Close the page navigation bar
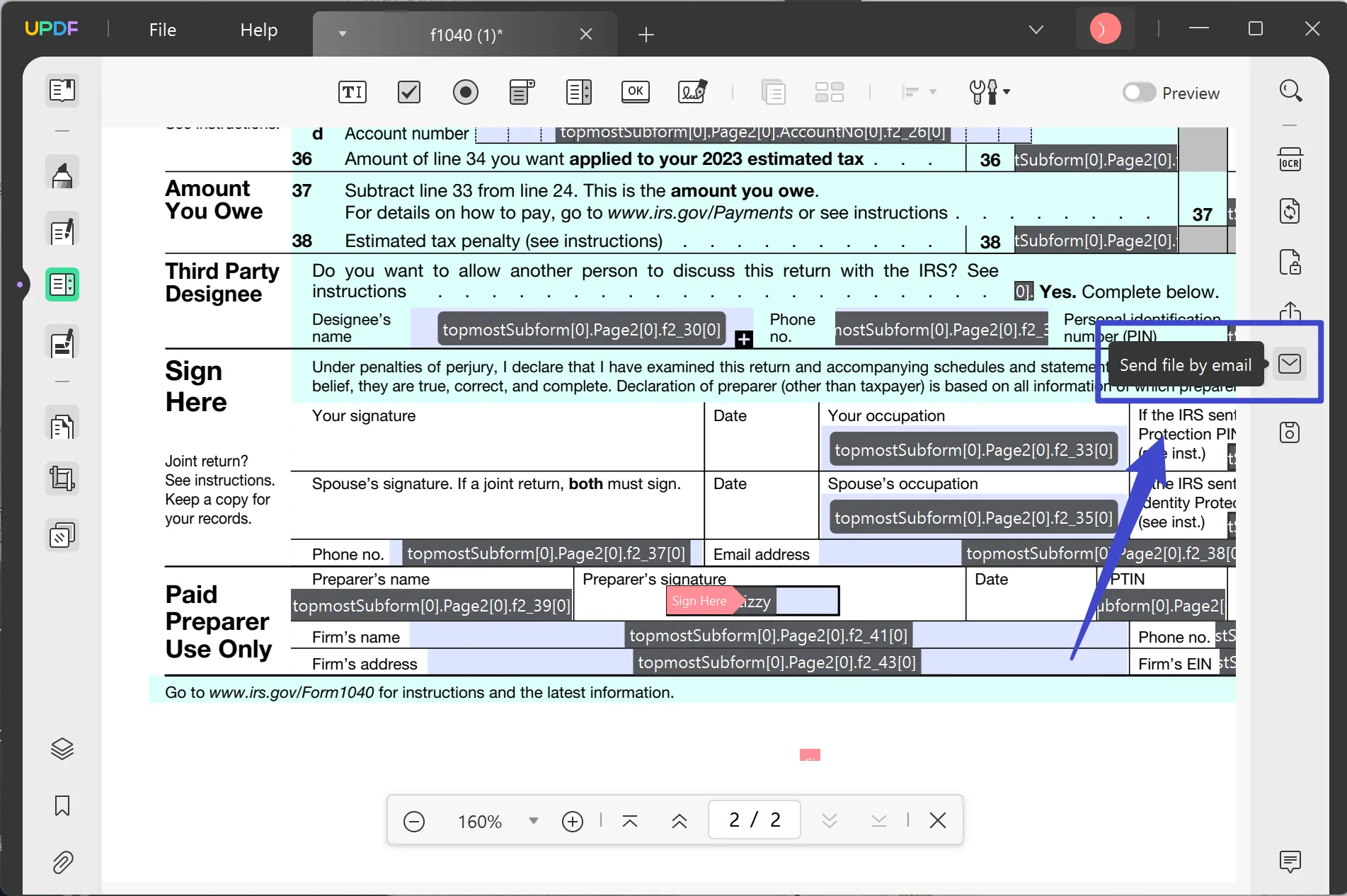Image resolution: width=1347 pixels, height=896 pixels. click(x=938, y=820)
